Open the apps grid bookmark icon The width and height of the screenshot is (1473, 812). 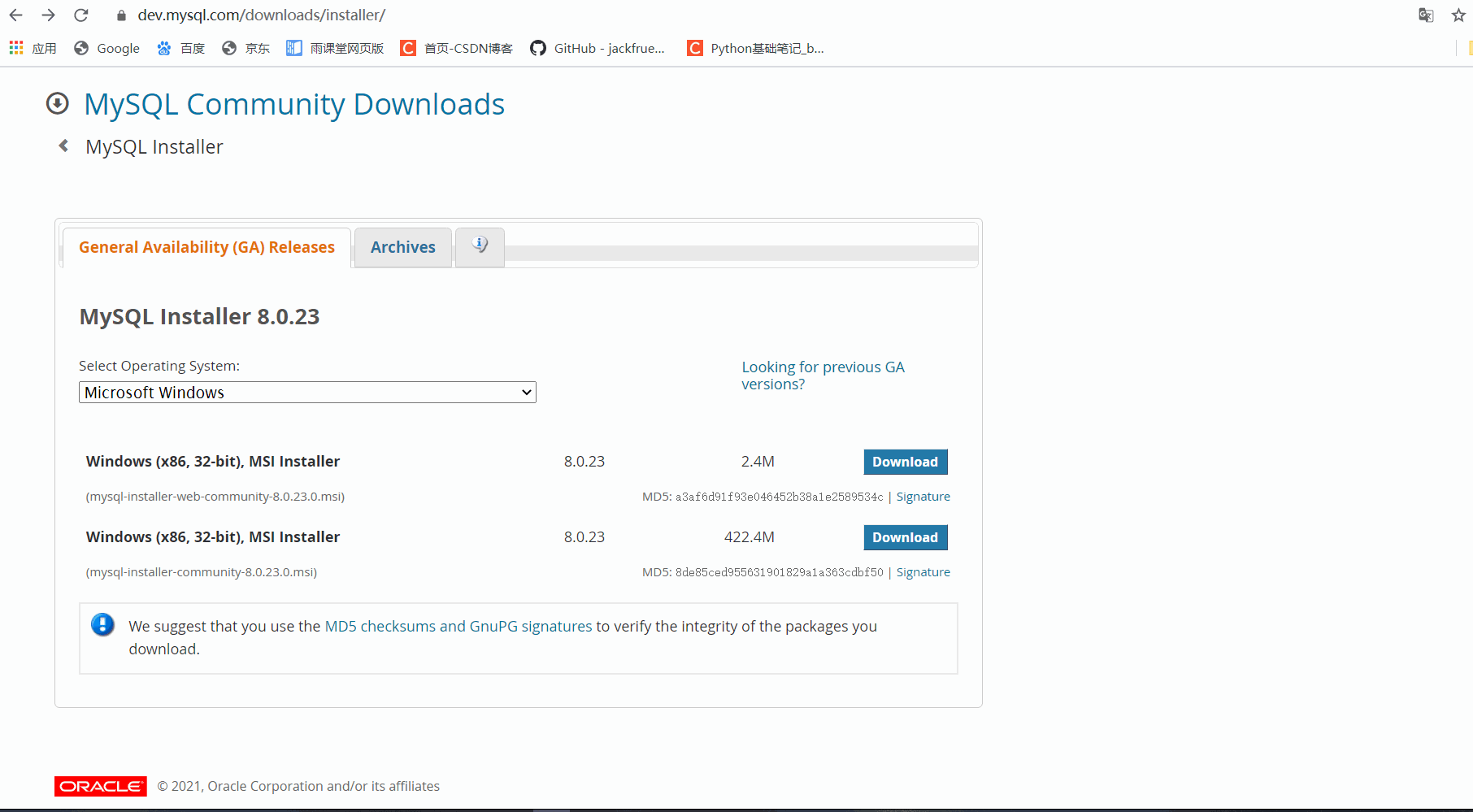[x=16, y=48]
